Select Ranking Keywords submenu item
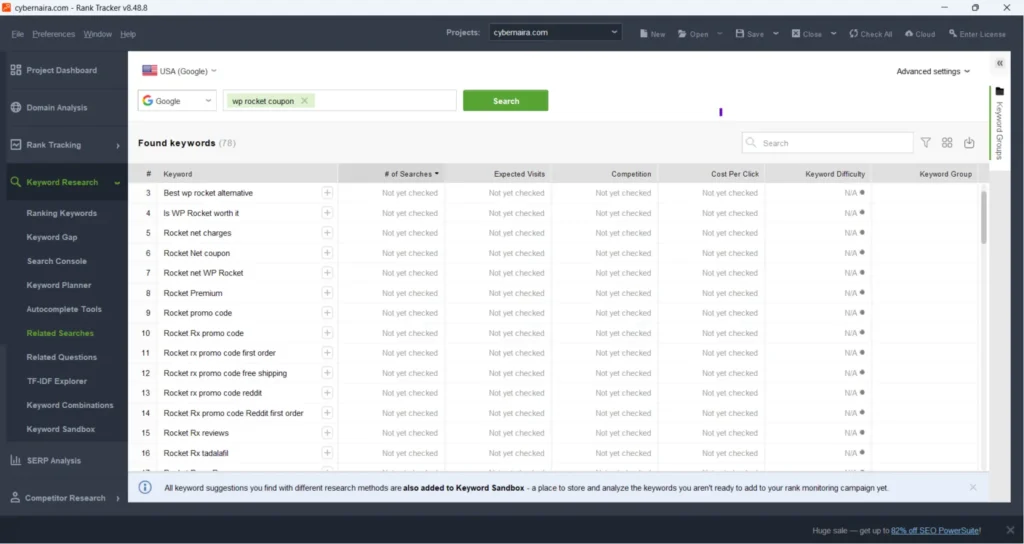Screen dimensions: 1024x544 click(61, 213)
